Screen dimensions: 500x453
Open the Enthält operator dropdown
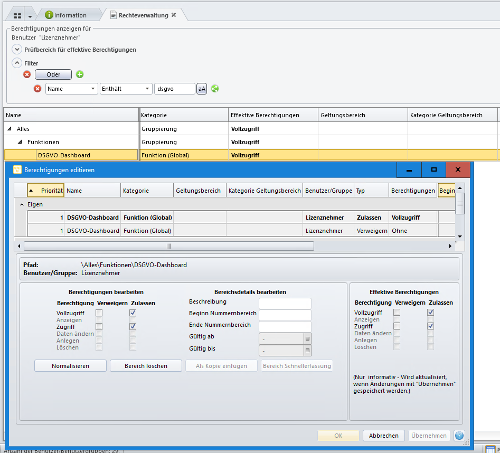pos(147,89)
